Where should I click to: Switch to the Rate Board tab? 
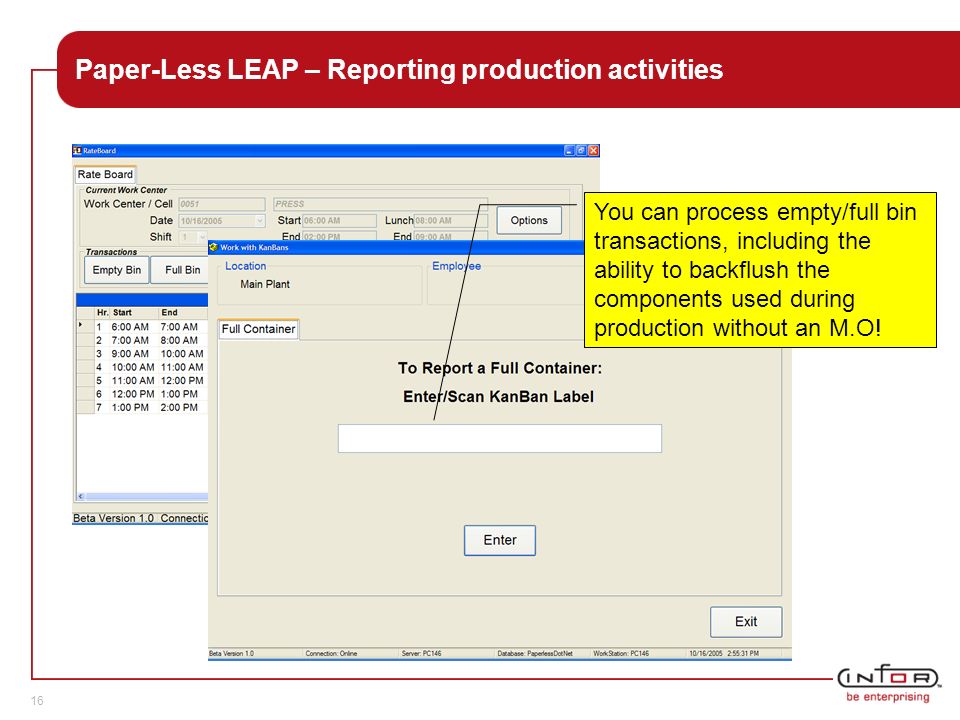point(105,174)
